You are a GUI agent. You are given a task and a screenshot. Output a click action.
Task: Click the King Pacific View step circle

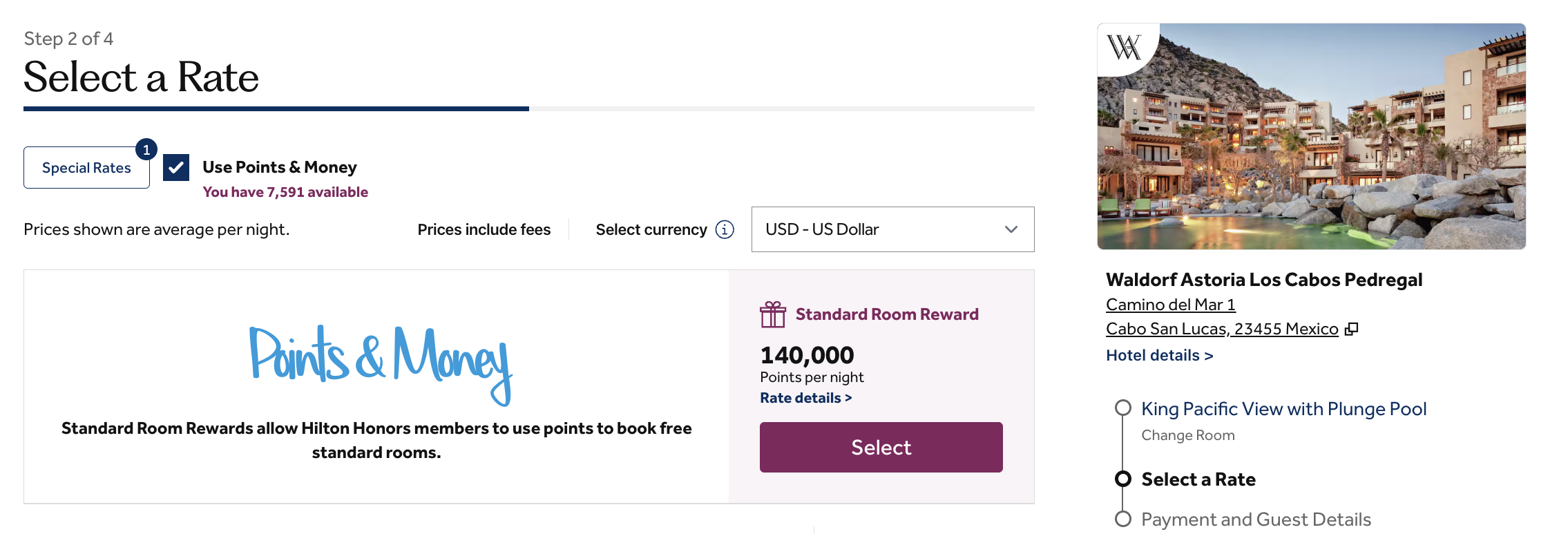1123,408
